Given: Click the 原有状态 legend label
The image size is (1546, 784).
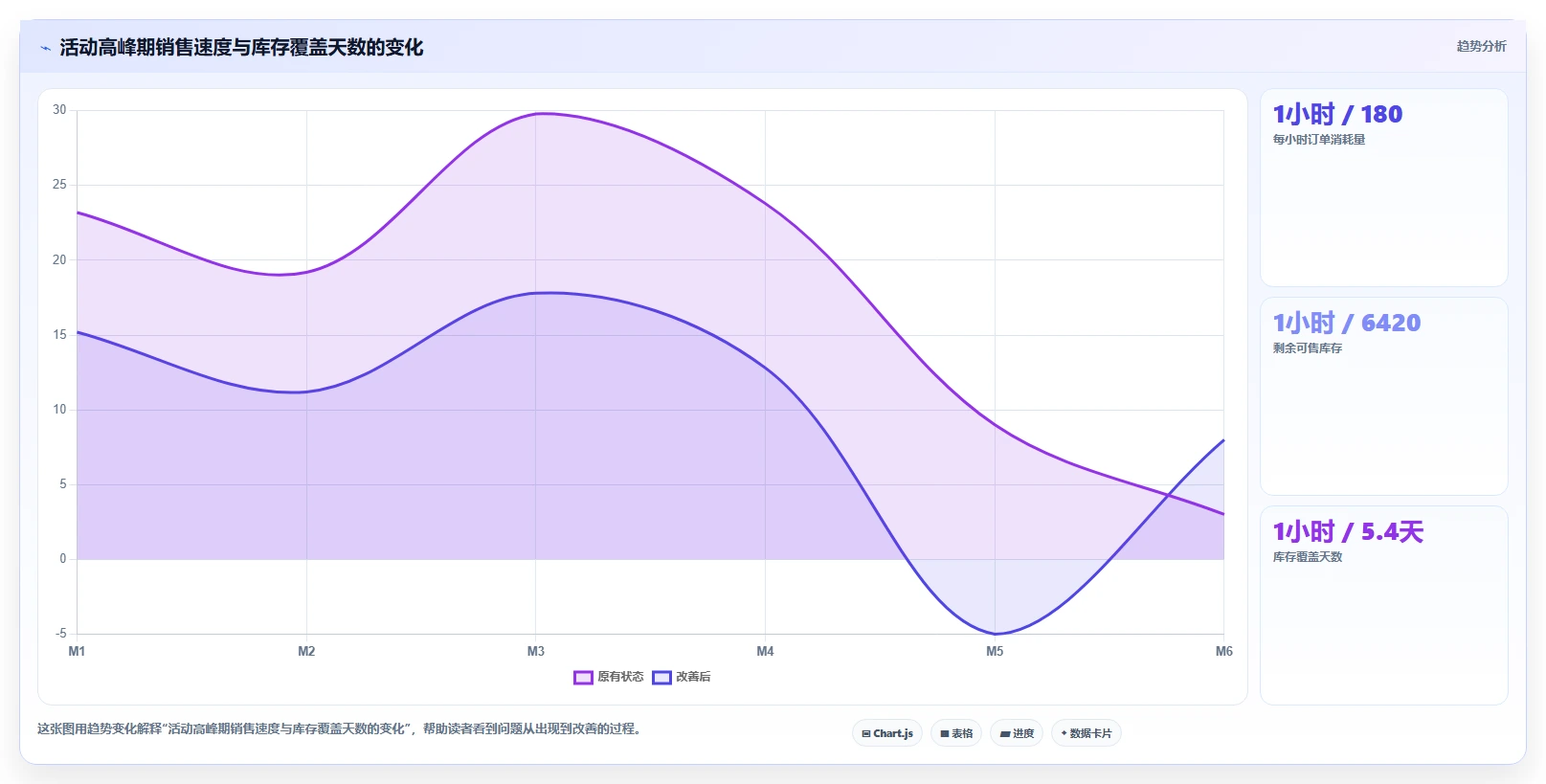Looking at the screenshot, I should coord(620,677).
